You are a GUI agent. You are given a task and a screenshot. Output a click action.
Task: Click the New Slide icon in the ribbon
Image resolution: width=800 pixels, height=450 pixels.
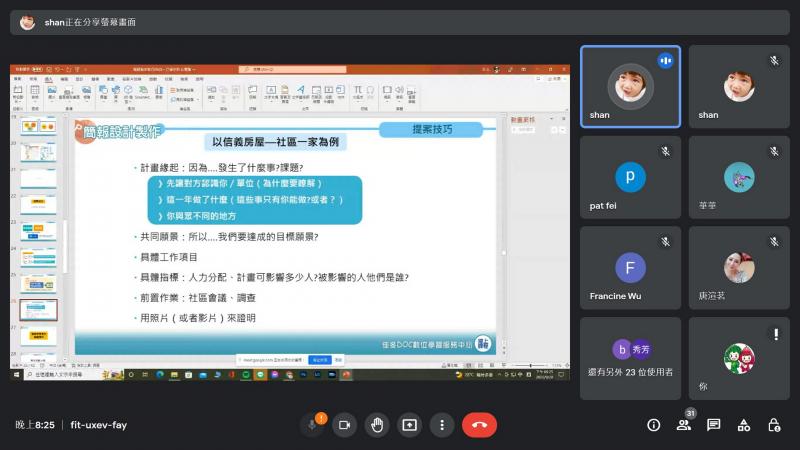tap(18, 92)
